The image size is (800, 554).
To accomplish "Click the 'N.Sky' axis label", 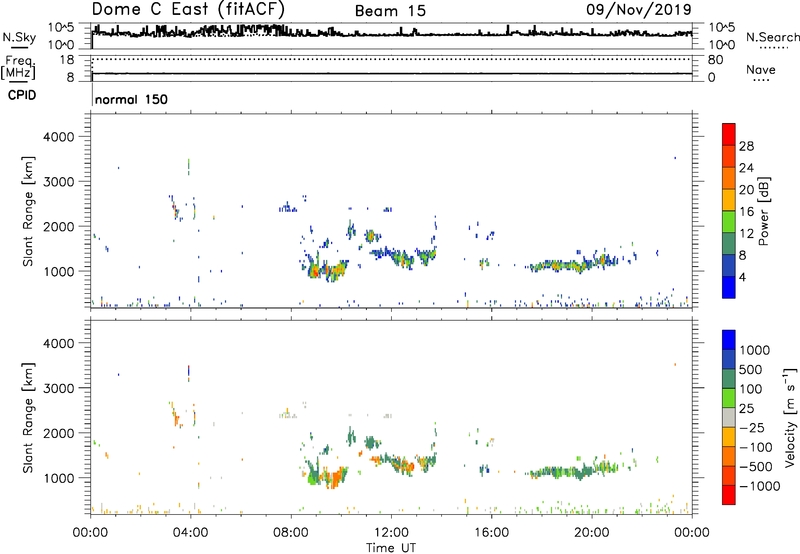I will point(19,38).
